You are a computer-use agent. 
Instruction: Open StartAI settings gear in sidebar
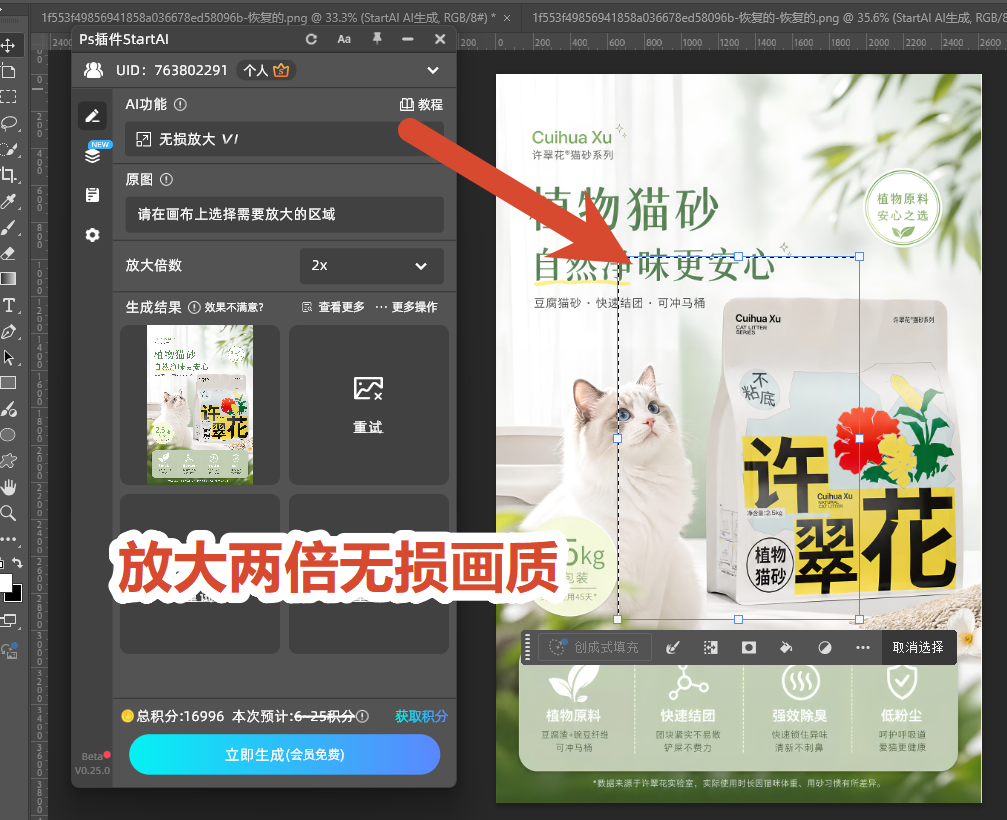[92, 235]
